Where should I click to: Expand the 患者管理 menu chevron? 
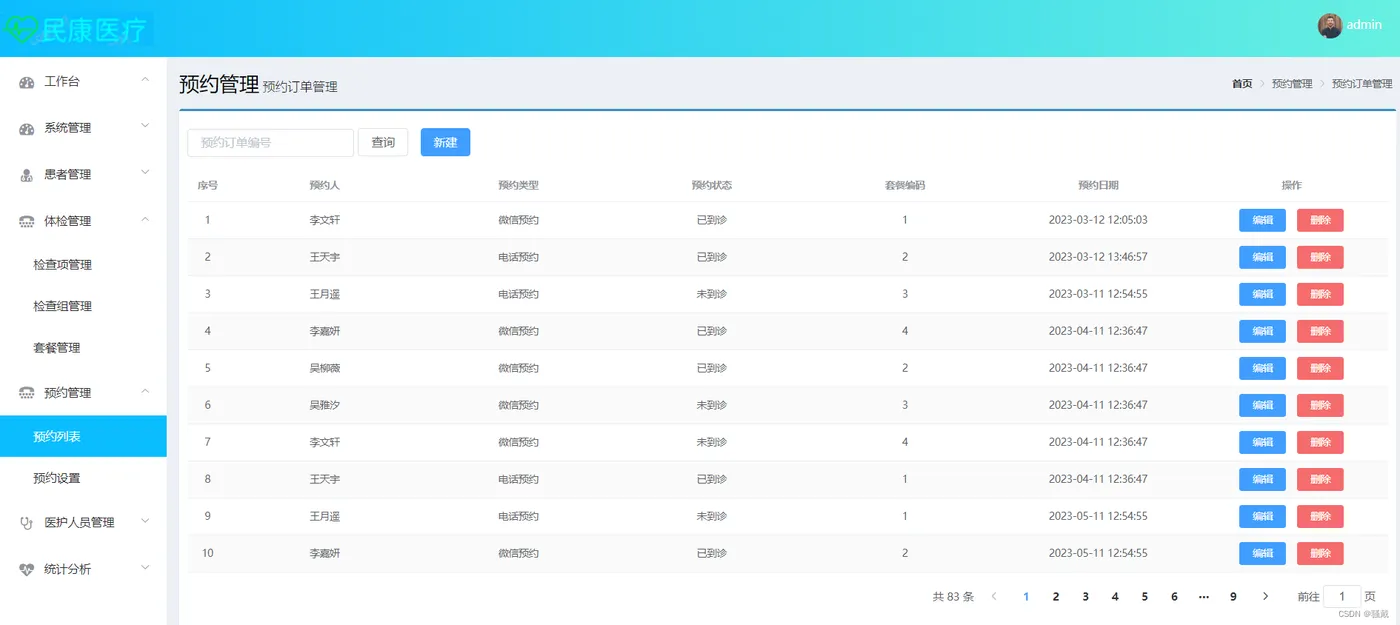[x=145, y=172]
